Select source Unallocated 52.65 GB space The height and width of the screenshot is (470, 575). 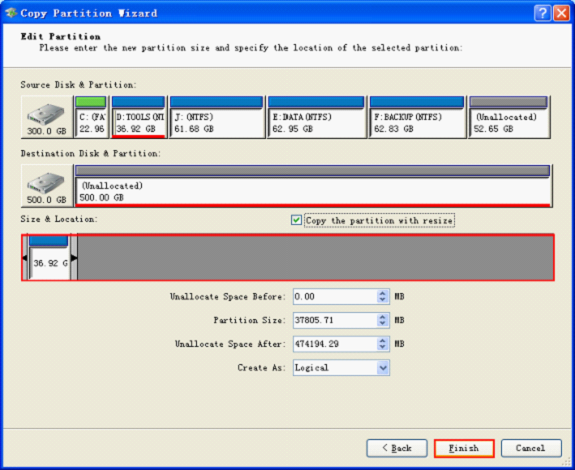tap(509, 117)
